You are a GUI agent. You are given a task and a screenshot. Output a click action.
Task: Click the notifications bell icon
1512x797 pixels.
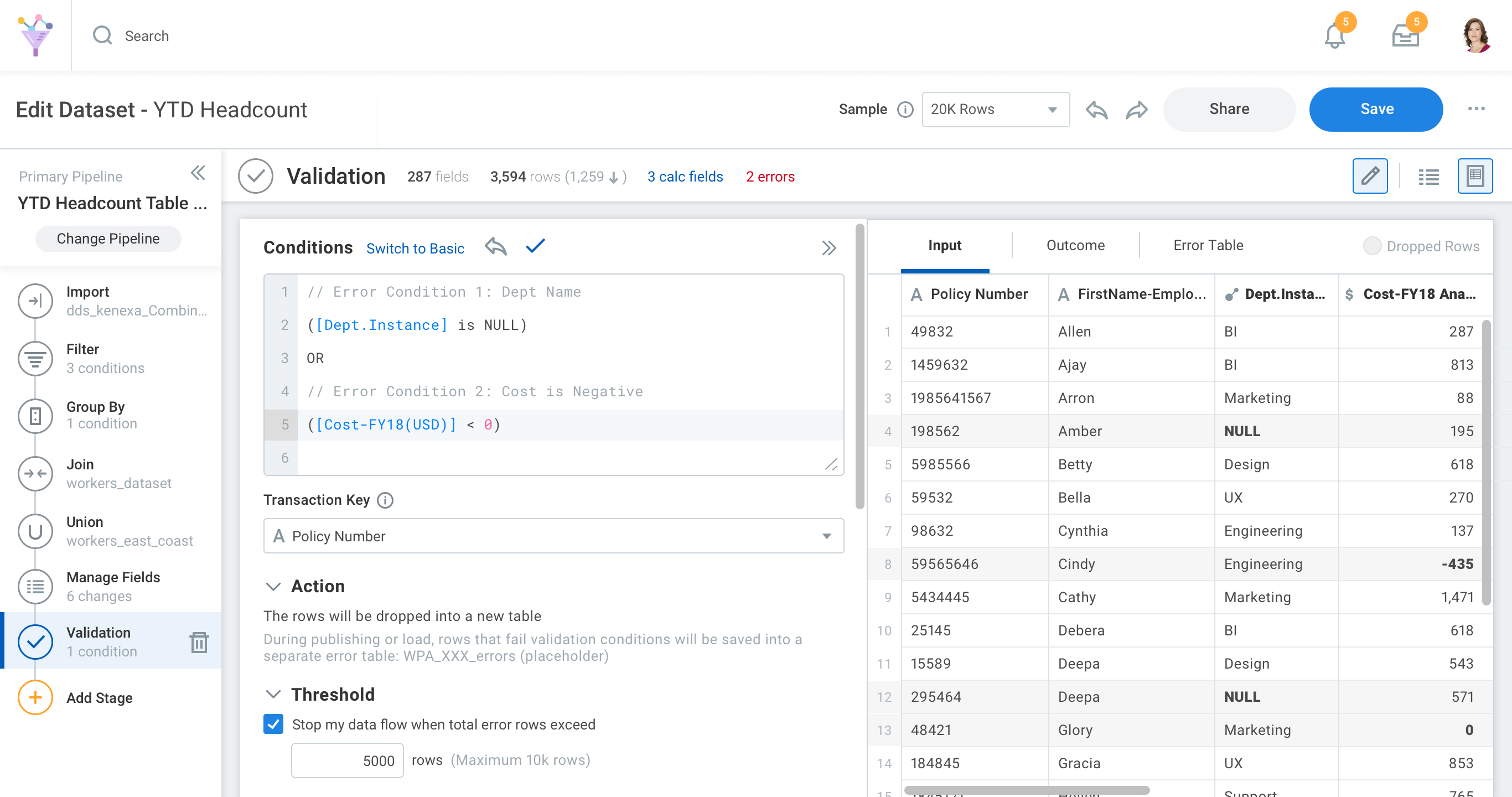click(x=1334, y=37)
